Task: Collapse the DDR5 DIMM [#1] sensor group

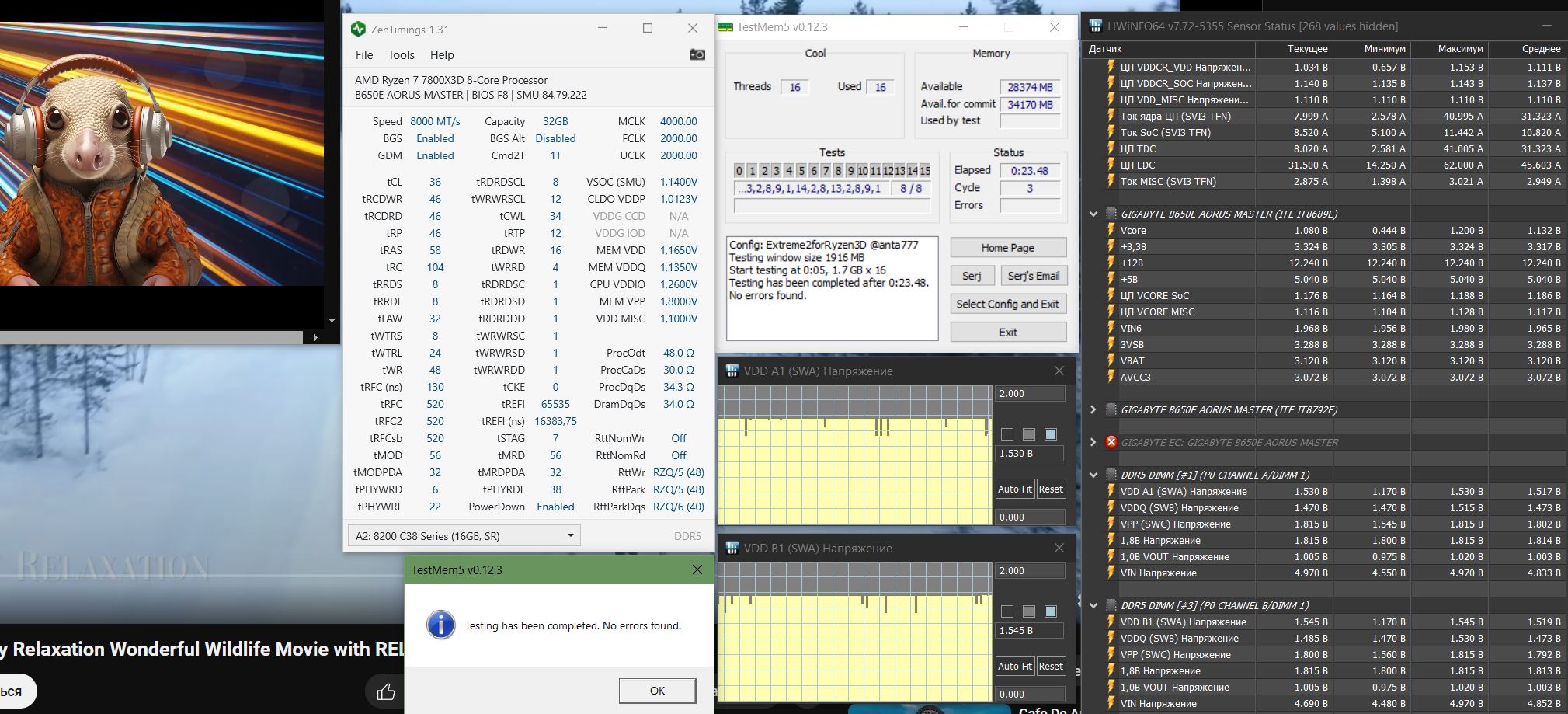Action: click(1093, 475)
